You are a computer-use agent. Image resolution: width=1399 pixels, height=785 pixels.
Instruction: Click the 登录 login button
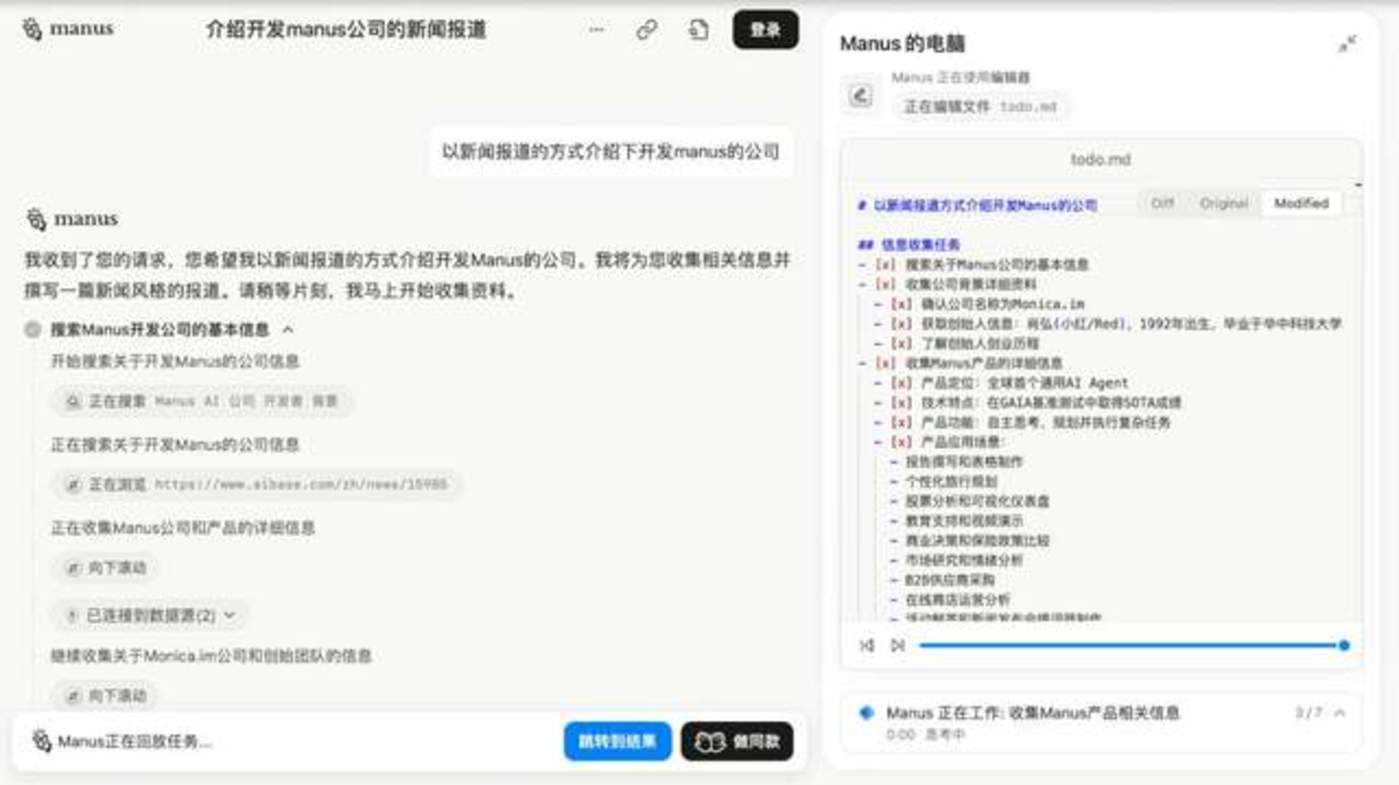coord(765,30)
